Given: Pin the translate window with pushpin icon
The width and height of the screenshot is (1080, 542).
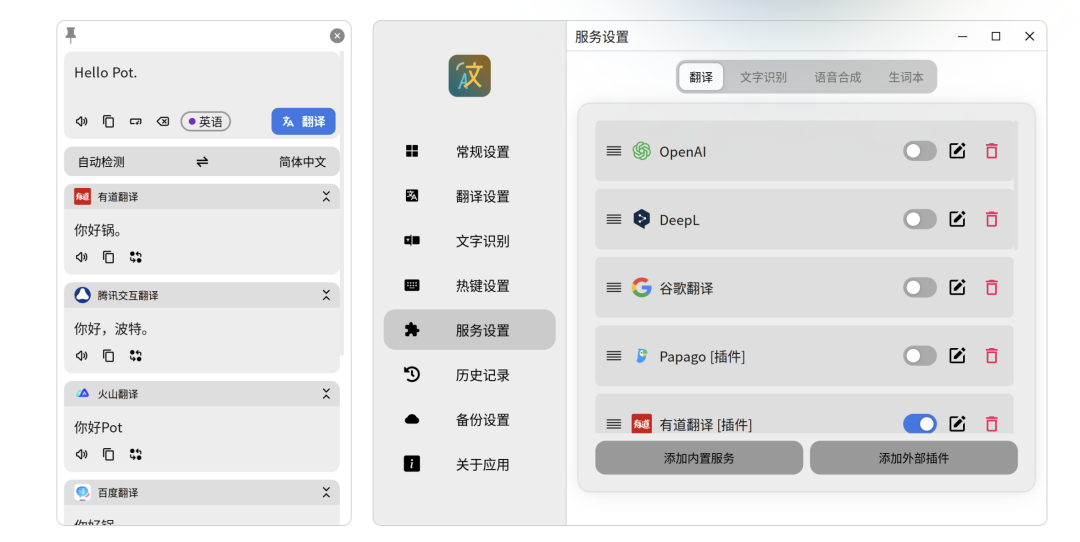Looking at the screenshot, I should click(70, 34).
